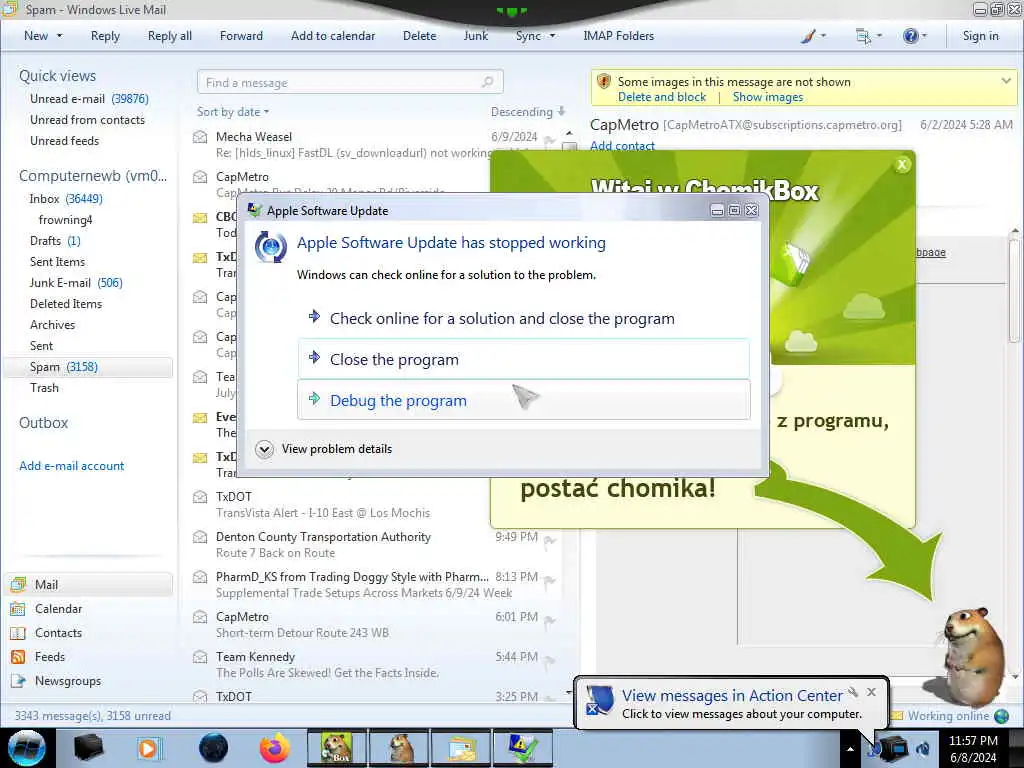
Task: Launch Firefox from the taskbar
Action: click(274, 748)
